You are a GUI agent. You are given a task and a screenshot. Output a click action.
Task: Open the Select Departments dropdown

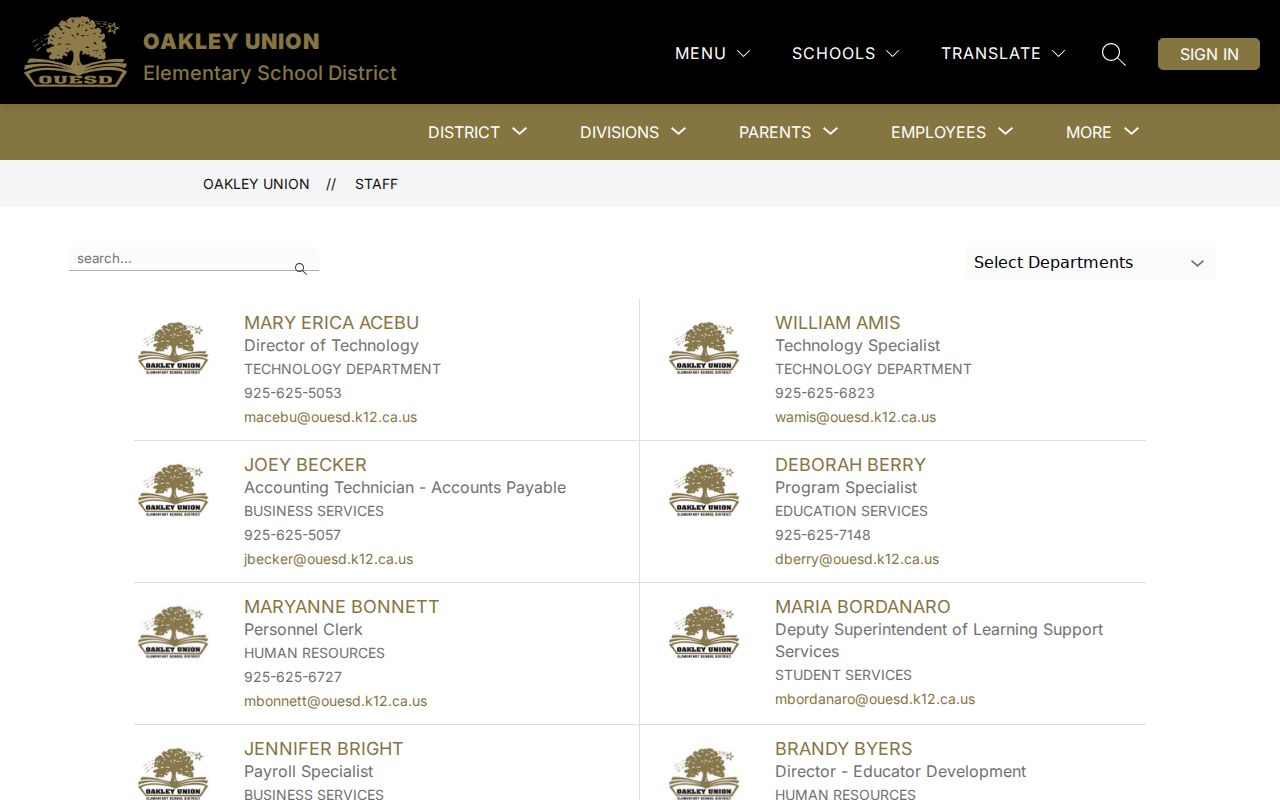(x=1091, y=263)
